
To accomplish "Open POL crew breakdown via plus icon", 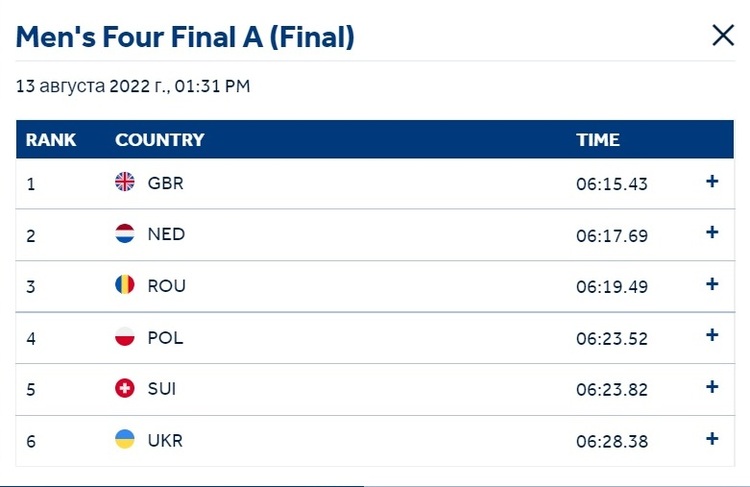I will tap(712, 335).
